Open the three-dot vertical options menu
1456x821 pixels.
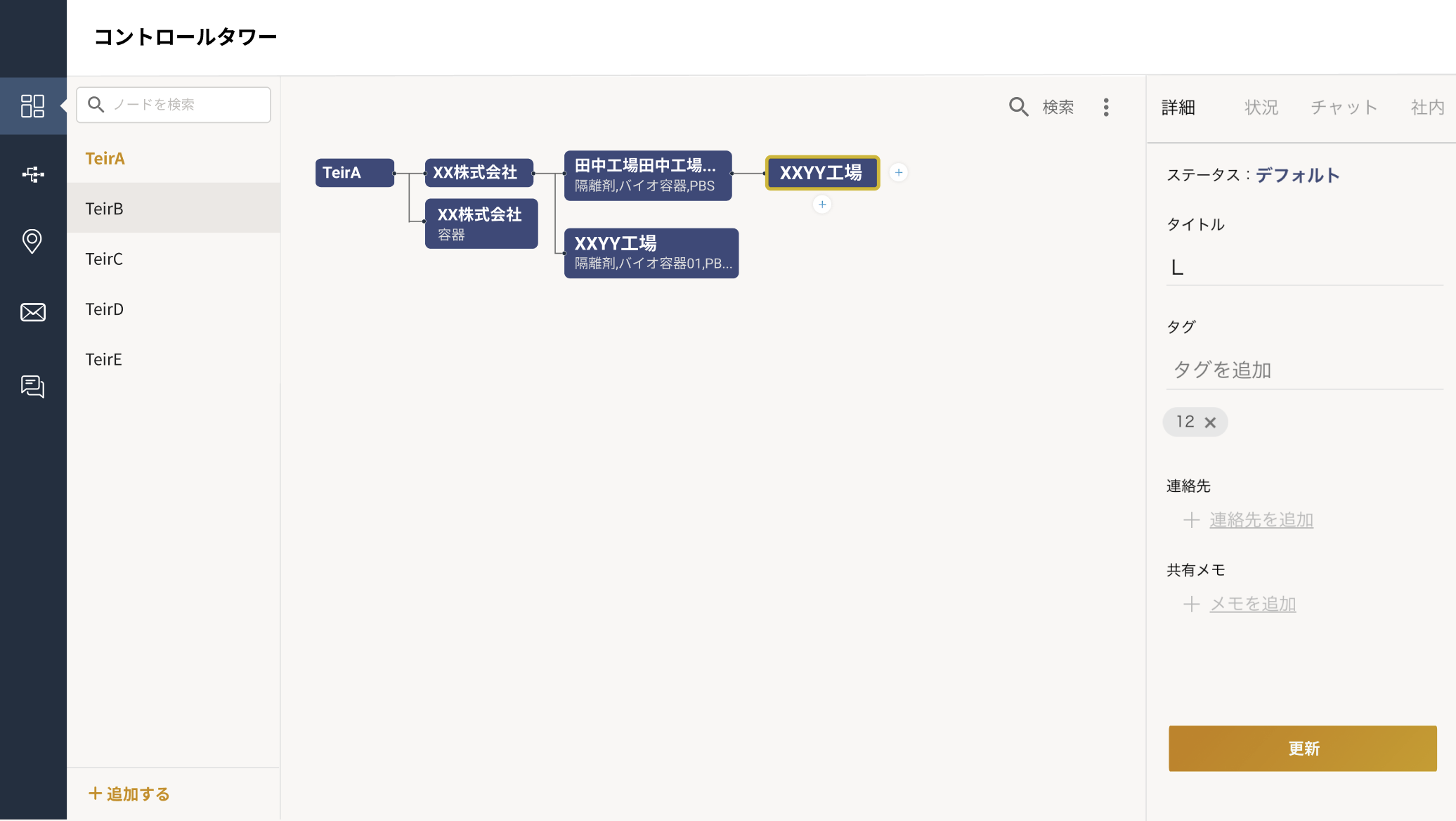[x=1106, y=107]
